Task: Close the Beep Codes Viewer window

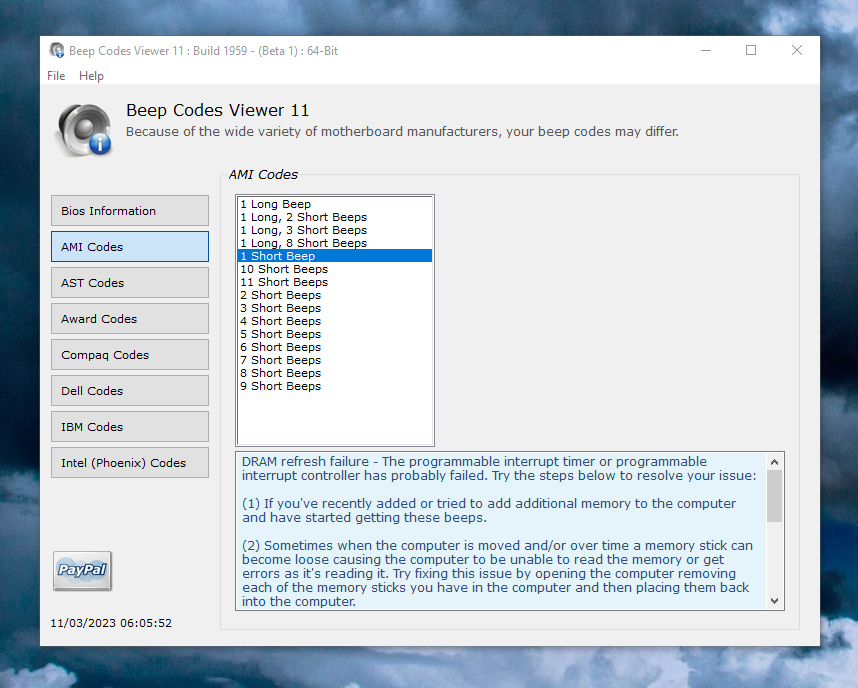Action: click(x=797, y=50)
